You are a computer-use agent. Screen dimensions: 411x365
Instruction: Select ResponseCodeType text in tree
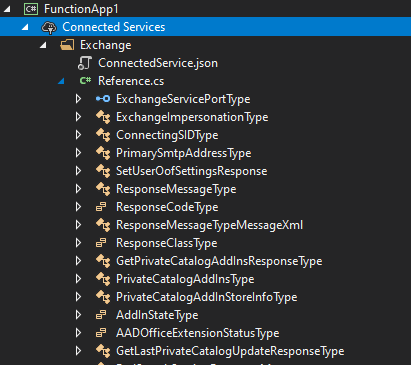coord(167,207)
